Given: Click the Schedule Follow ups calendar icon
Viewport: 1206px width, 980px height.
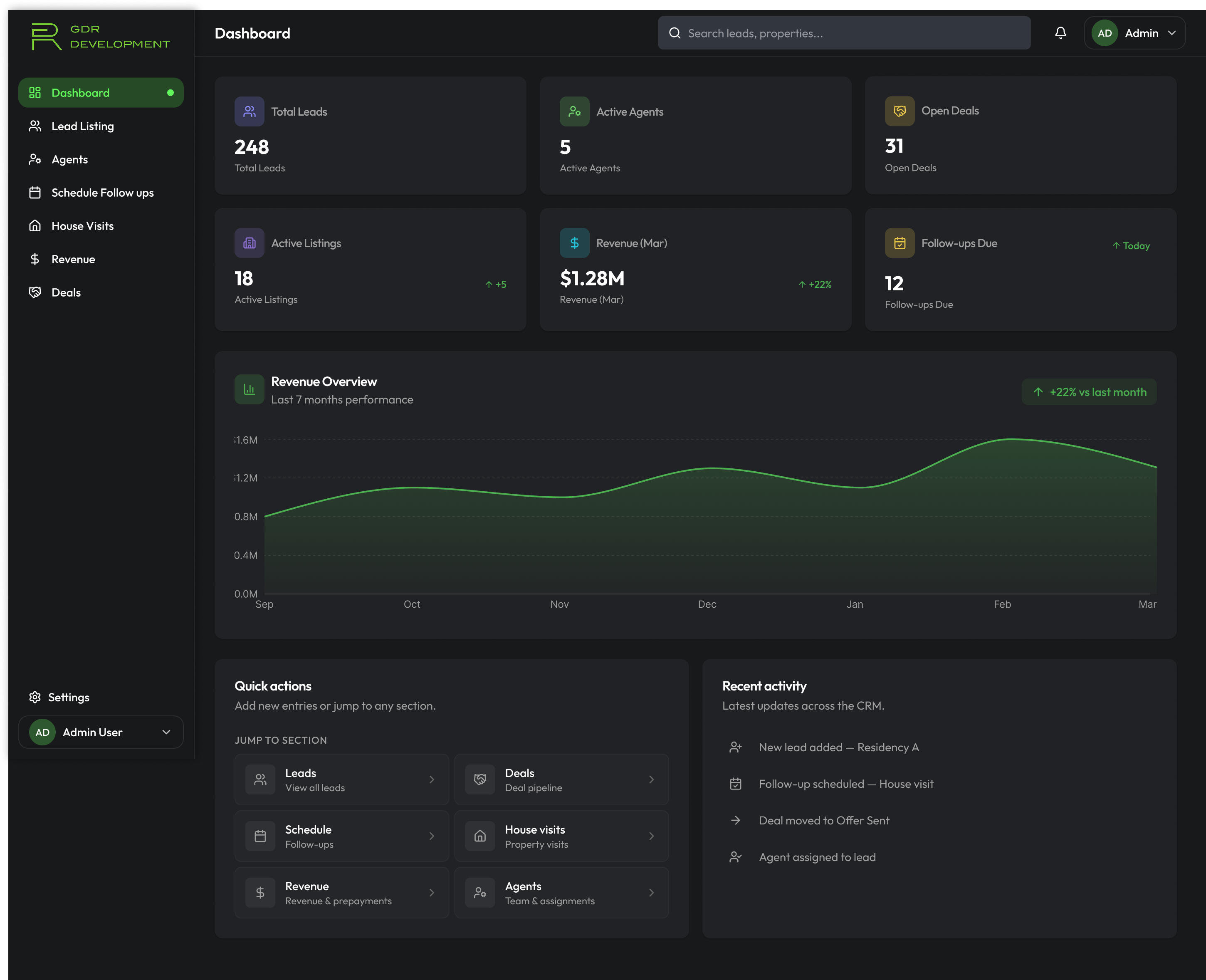Looking at the screenshot, I should coord(35,193).
